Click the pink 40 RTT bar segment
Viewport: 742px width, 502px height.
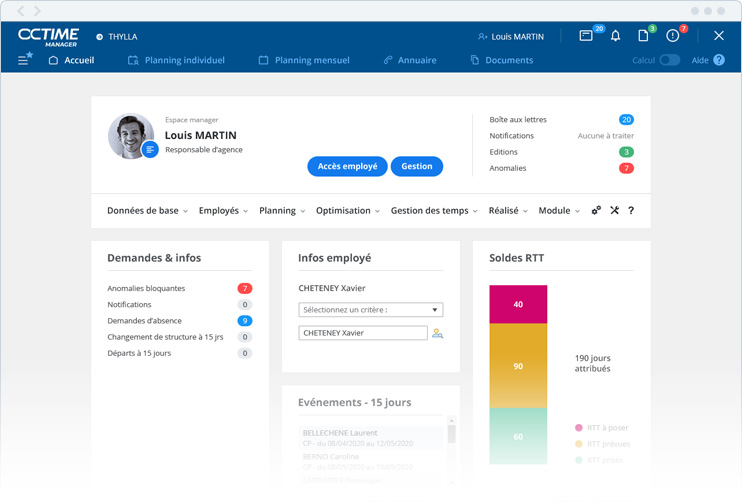click(x=518, y=304)
